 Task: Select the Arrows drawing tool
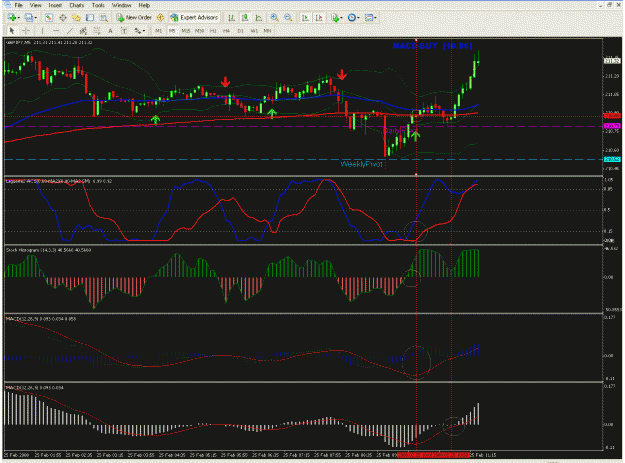click(x=138, y=31)
